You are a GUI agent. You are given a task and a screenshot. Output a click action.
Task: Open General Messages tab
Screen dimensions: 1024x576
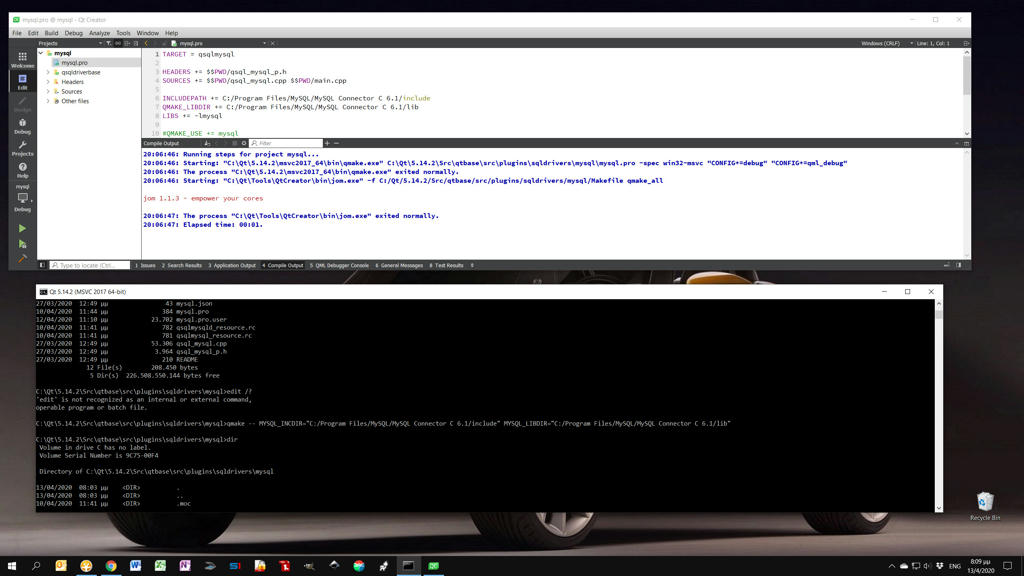tap(399, 265)
